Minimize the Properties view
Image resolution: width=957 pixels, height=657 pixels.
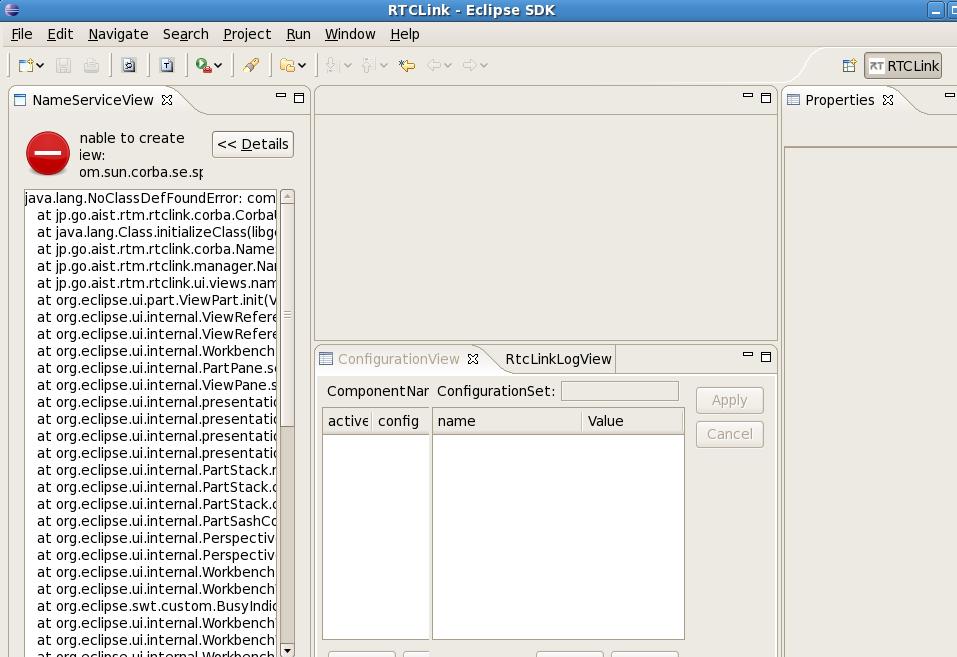(x=950, y=96)
